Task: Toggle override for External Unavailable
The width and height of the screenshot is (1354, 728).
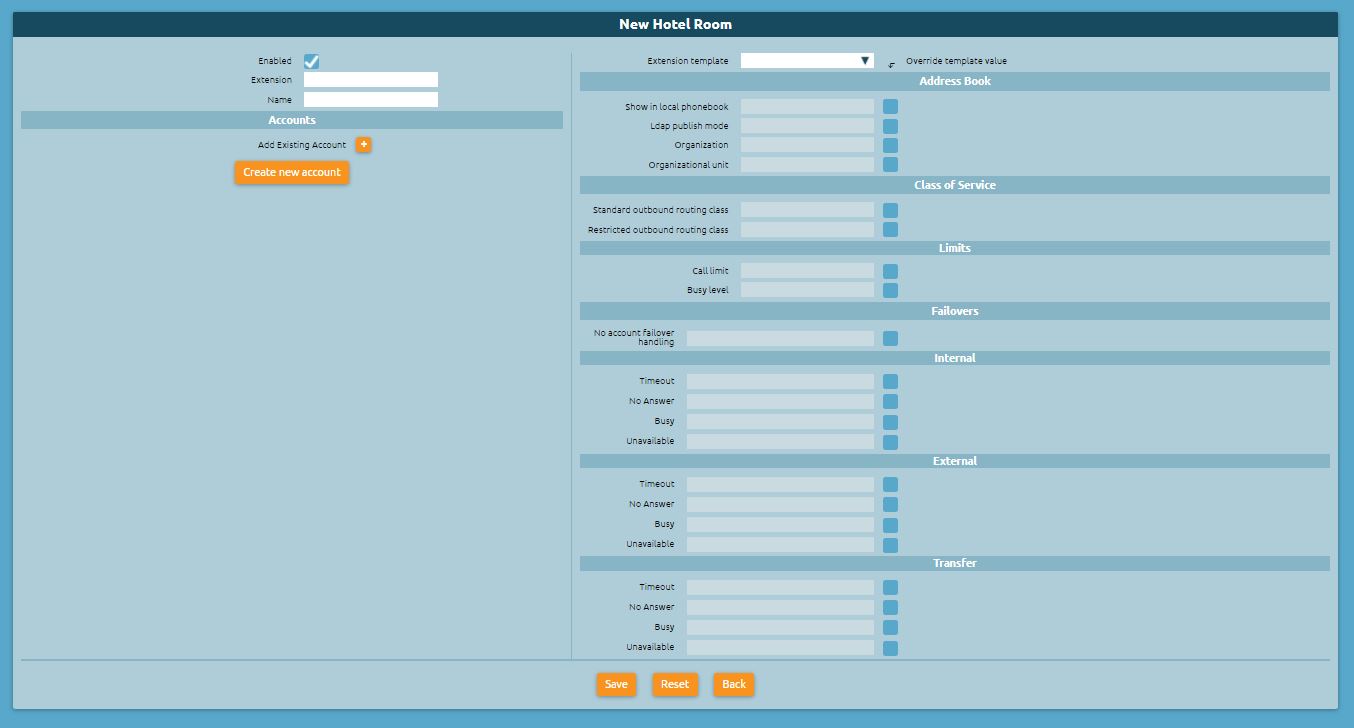Action: pos(890,545)
